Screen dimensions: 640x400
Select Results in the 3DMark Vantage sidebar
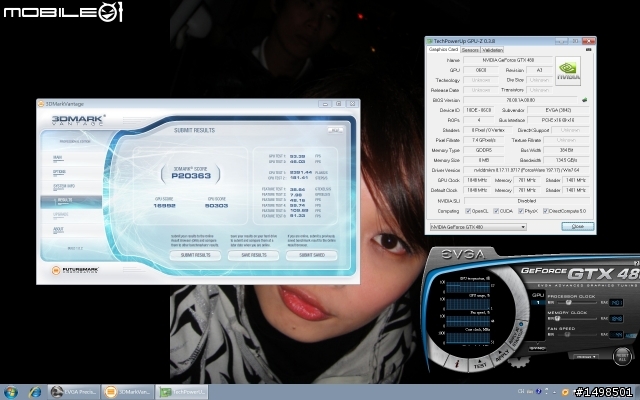[71, 202]
